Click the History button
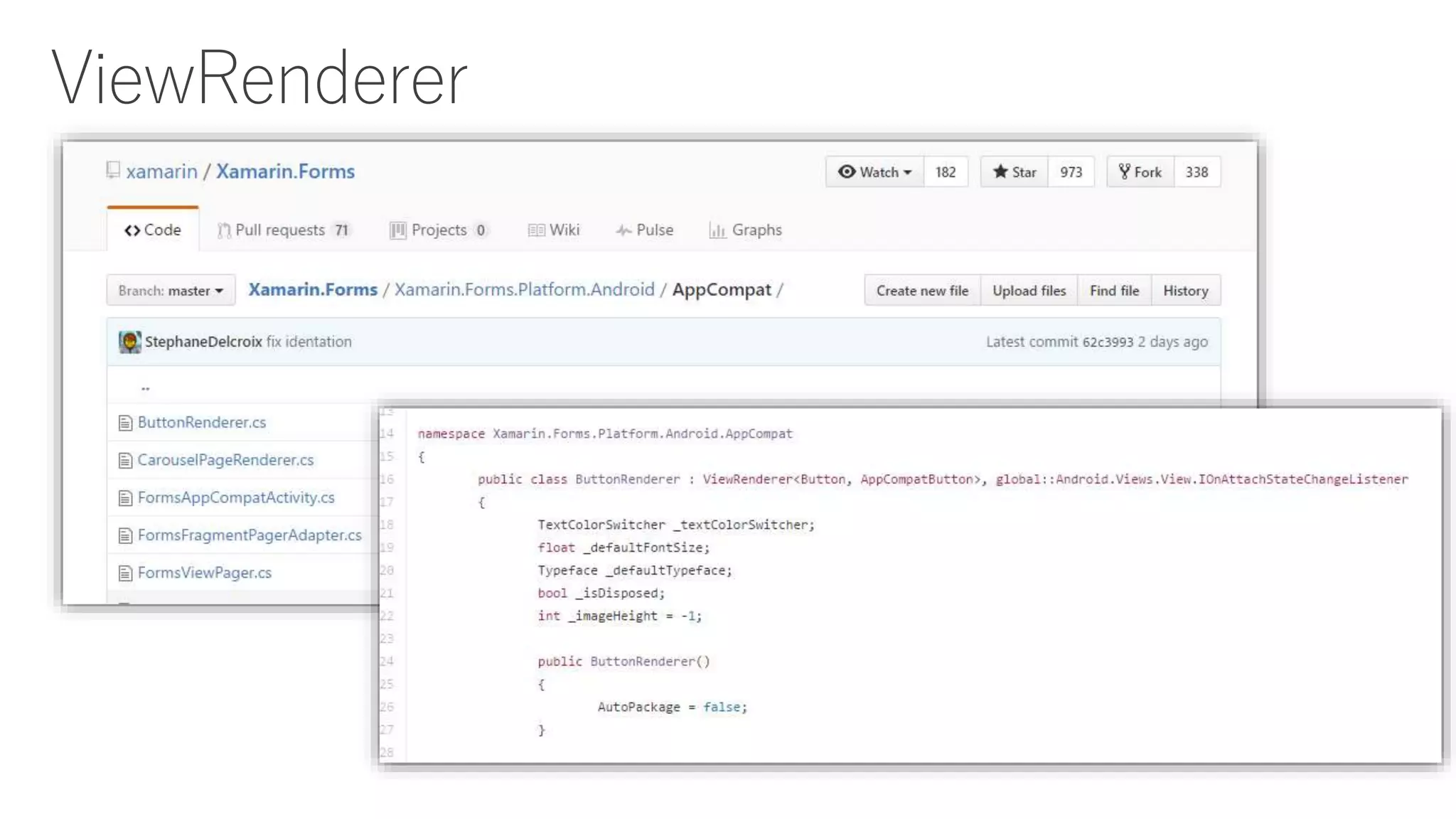 pyautogui.click(x=1185, y=291)
